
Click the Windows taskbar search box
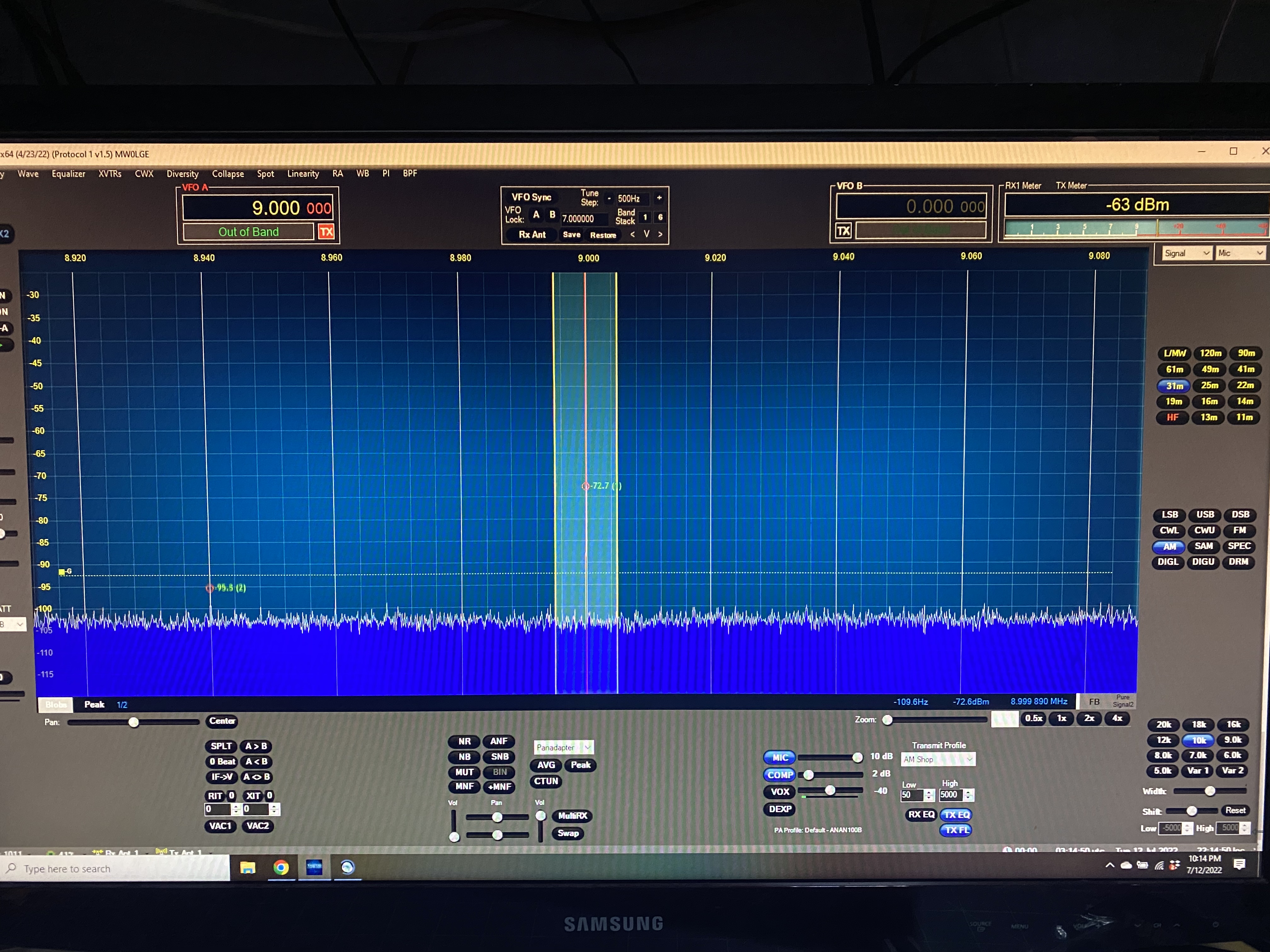click(x=115, y=868)
